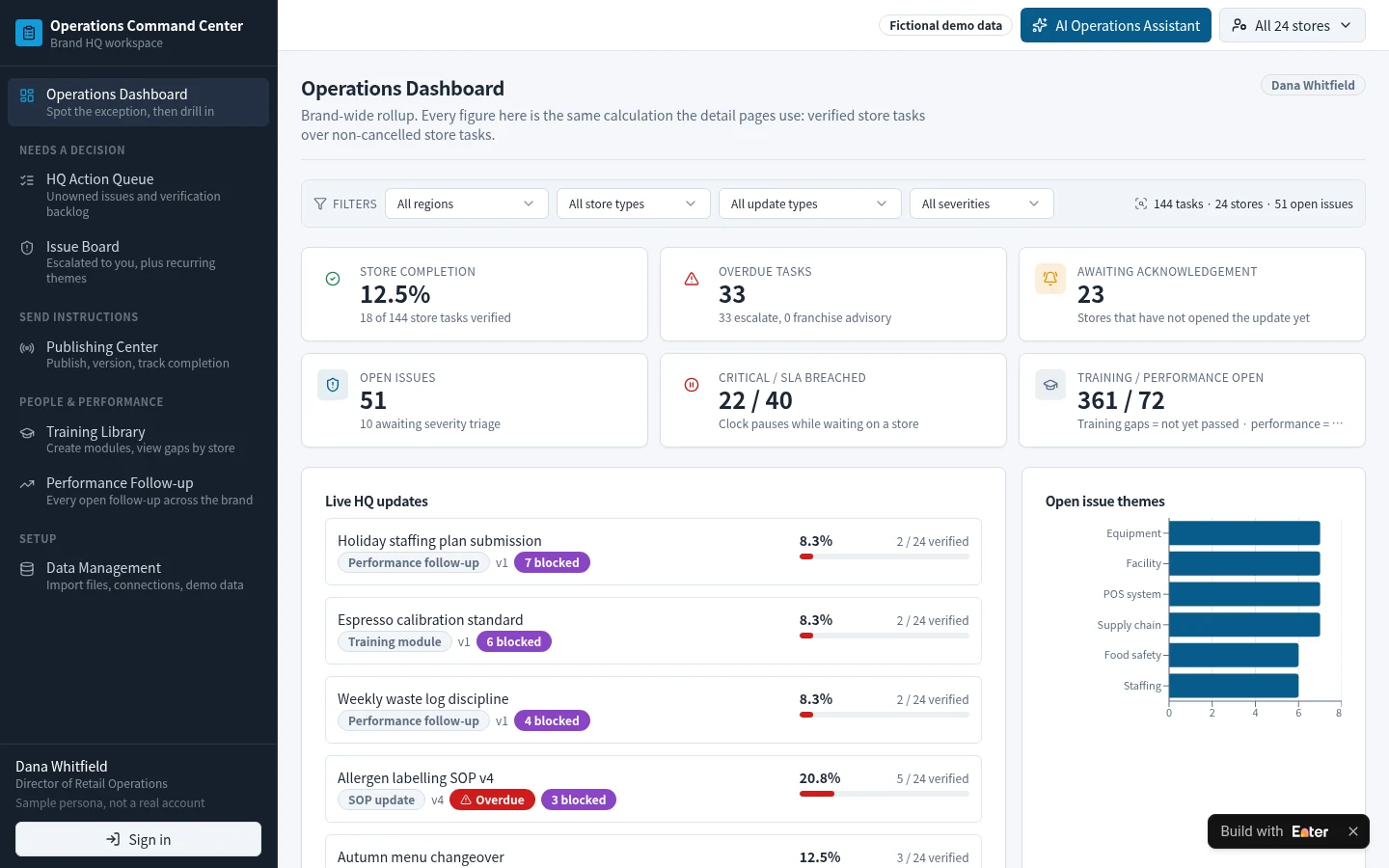This screenshot has height=868, width=1389.
Task: Click the Training module tag
Action: pyautogui.click(x=395, y=641)
